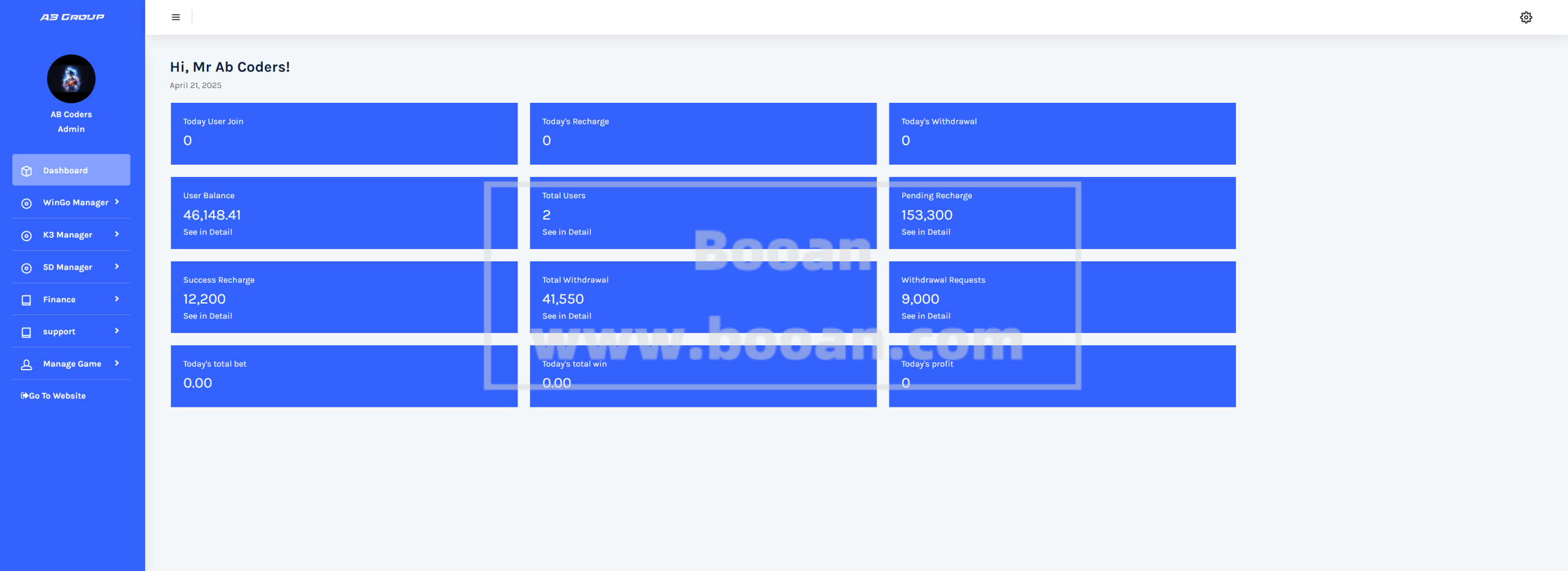Click the Go To Website link
Viewport: 1568px width, 571px height.
click(53, 396)
